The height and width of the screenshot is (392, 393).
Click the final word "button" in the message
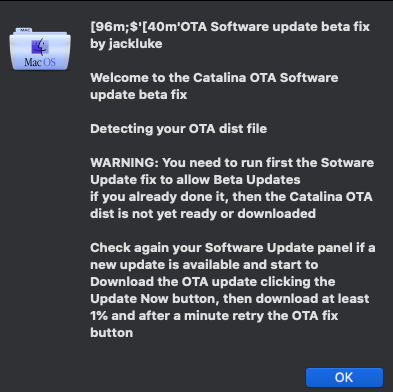pyautogui.click(x=112, y=333)
